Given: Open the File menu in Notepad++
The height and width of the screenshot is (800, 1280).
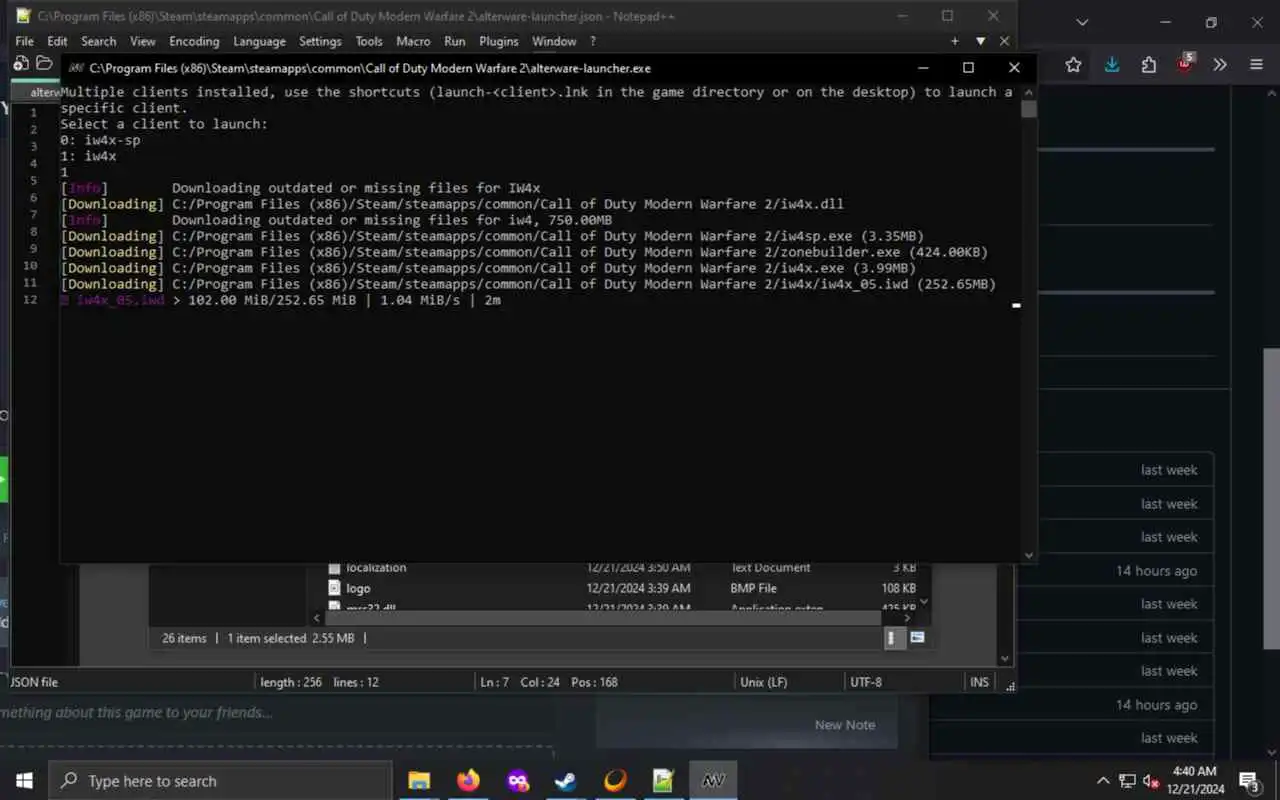Looking at the screenshot, I should [x=24, y=41].
